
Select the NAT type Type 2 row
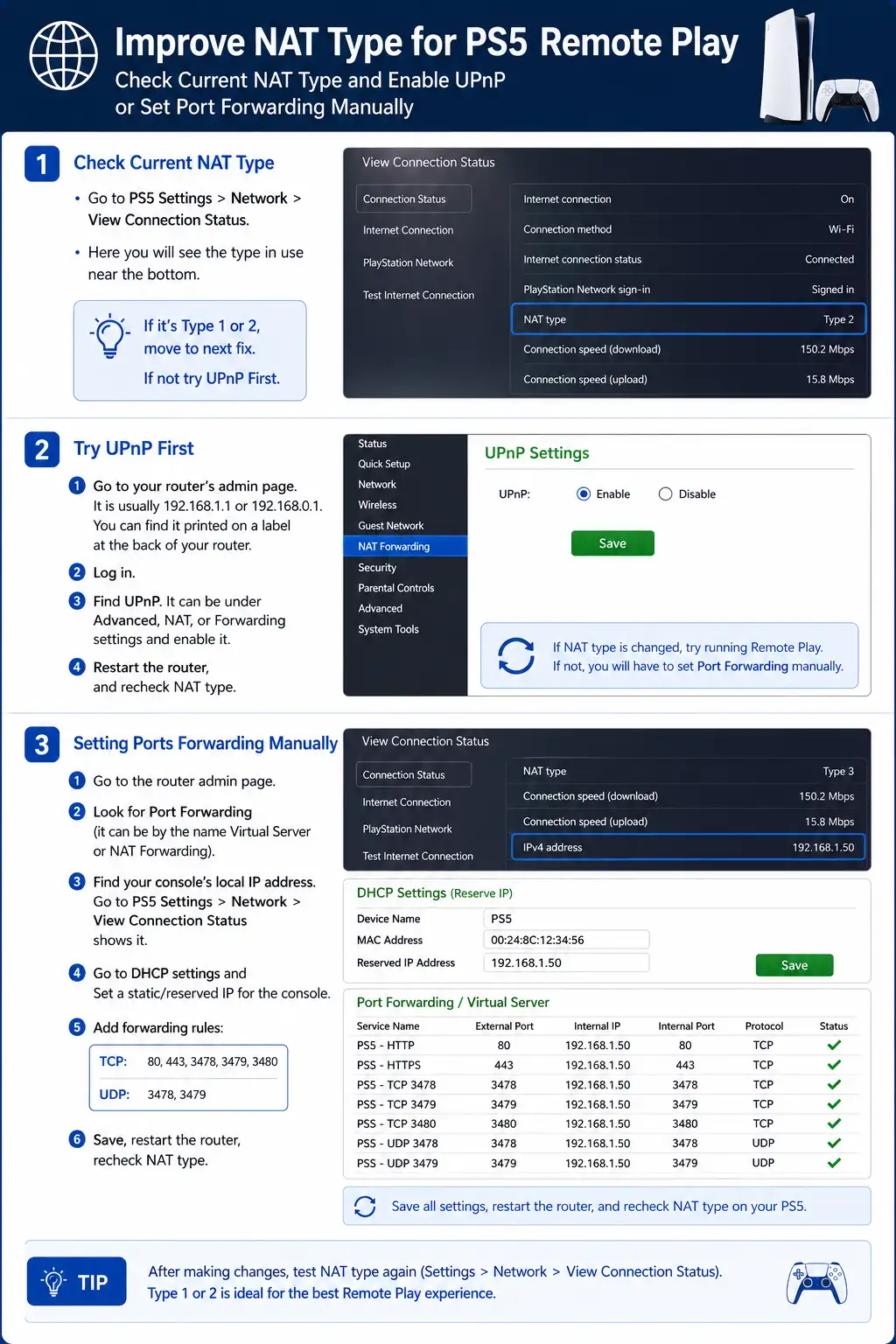(x=689, y=319)
